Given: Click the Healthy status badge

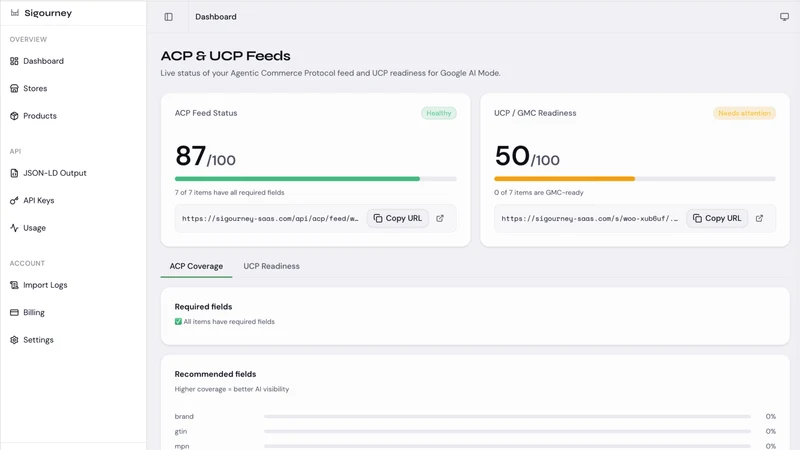Looking at the screenshot, I should [x=439, y=113].
